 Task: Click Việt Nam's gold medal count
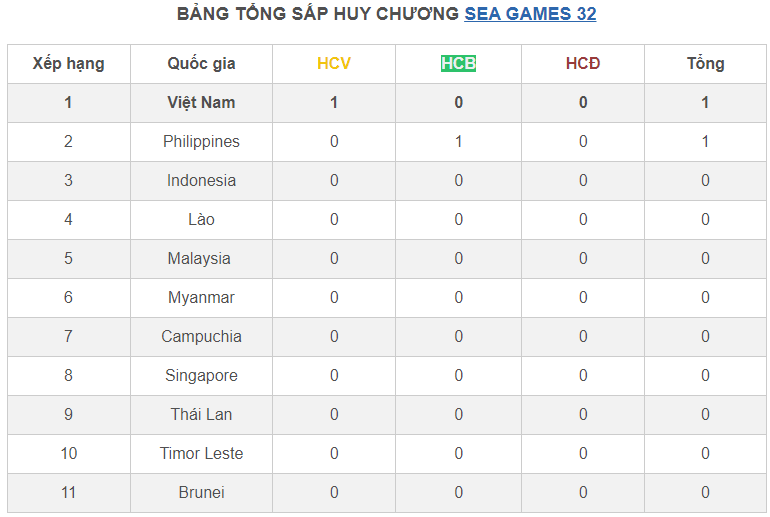click(334, 102)
